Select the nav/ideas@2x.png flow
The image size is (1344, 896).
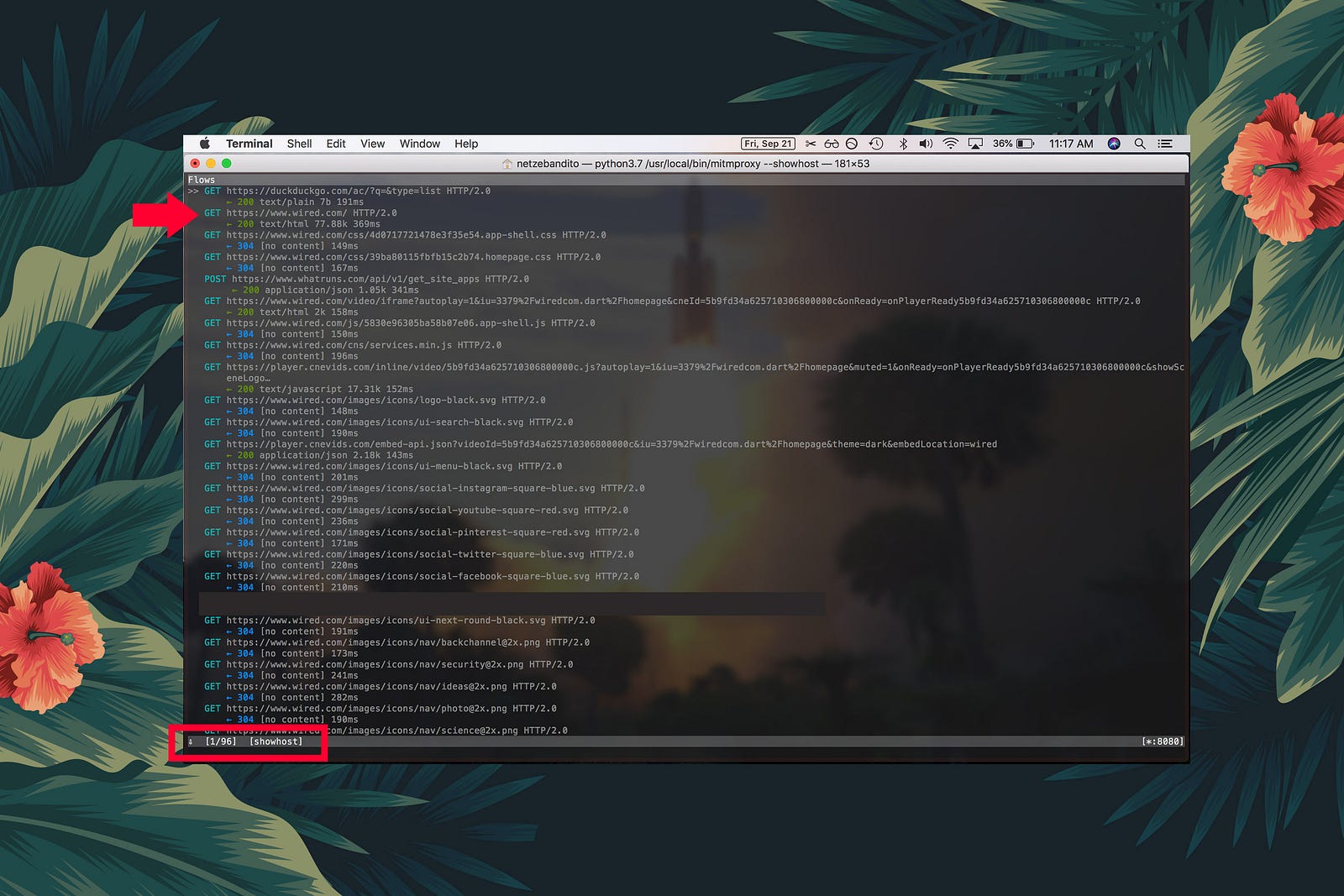(x=380, y=686)
